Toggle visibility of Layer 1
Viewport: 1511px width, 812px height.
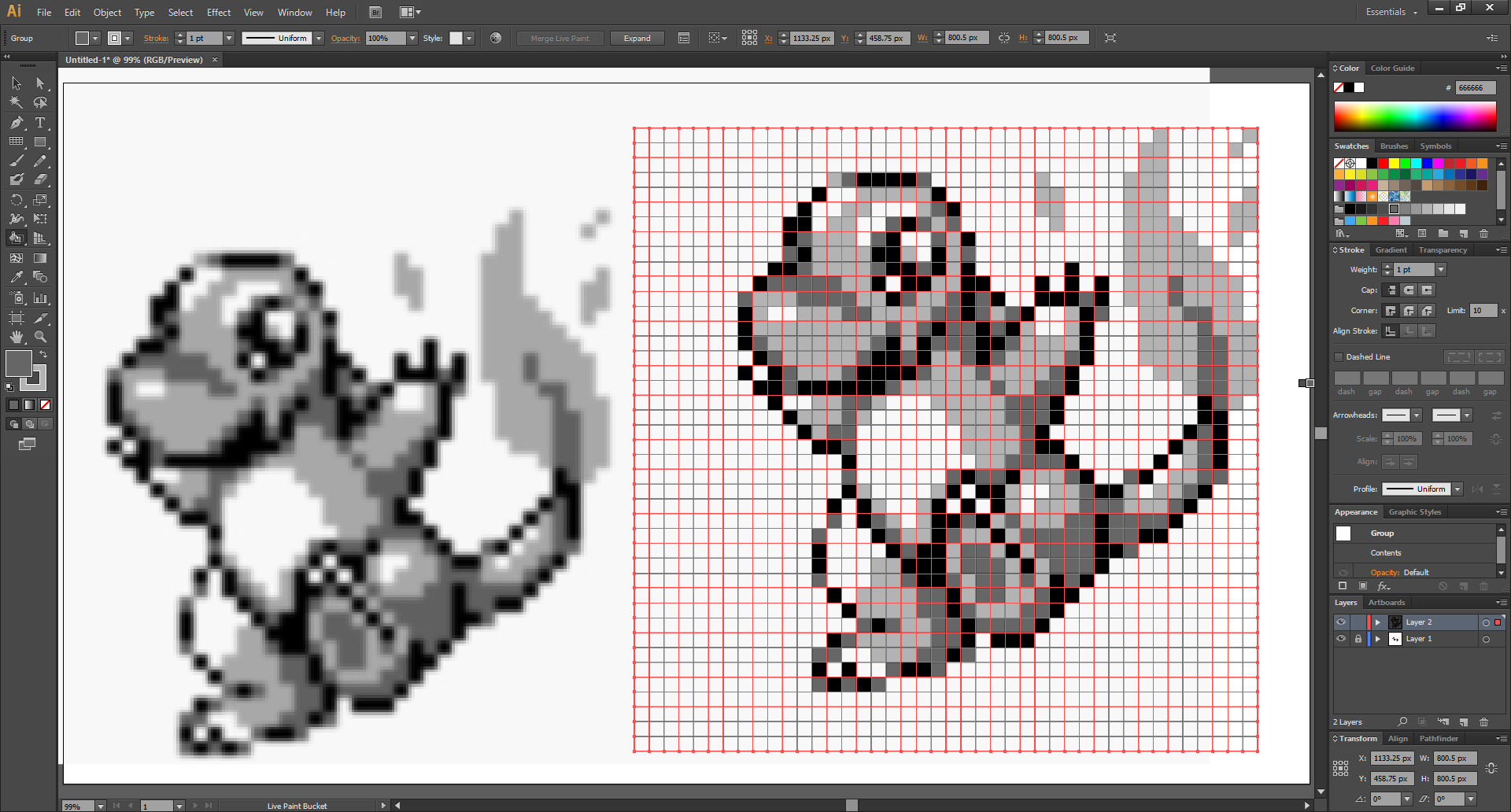[x=1341, y=639]
